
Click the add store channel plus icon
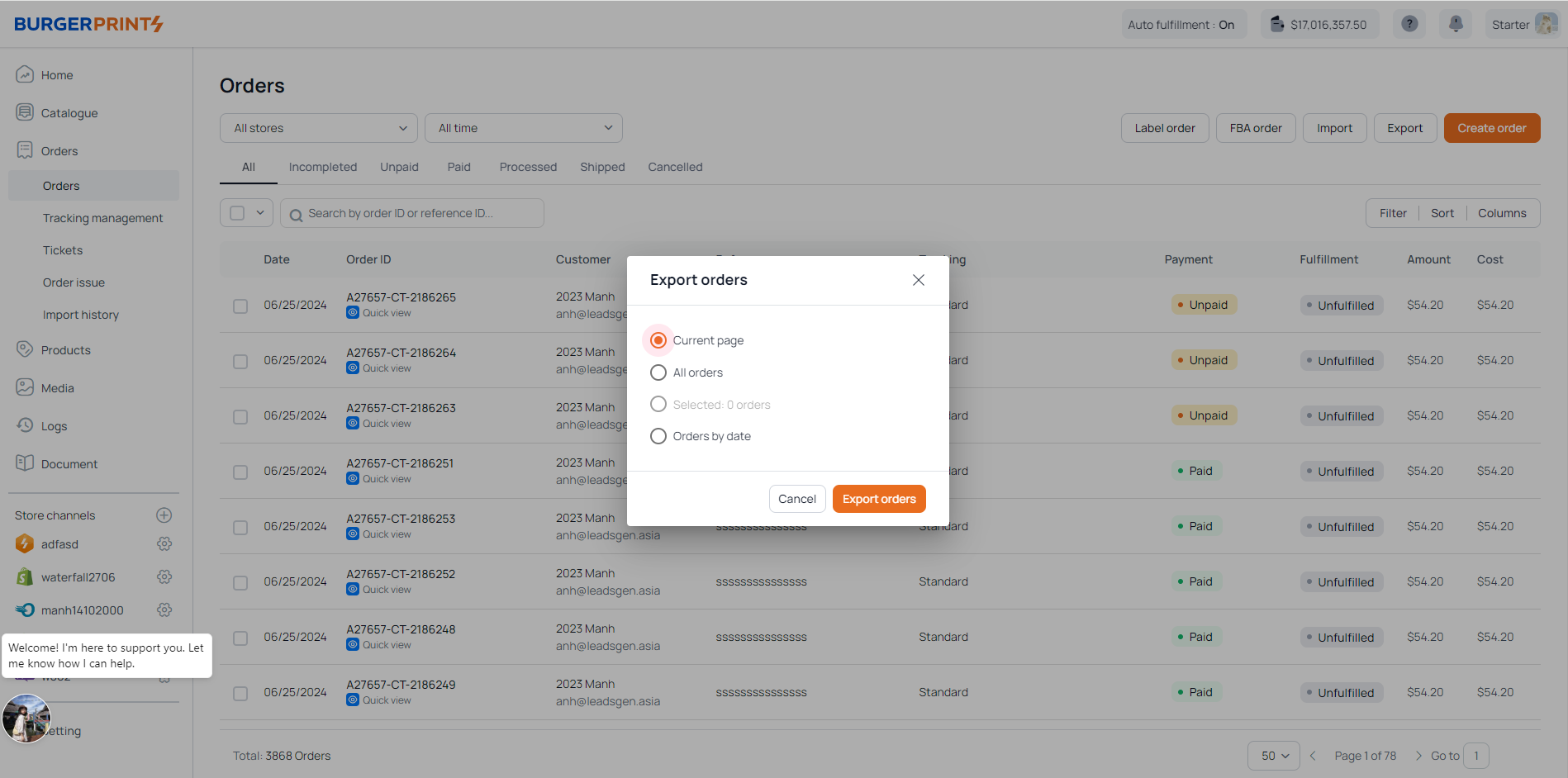[164, 515]
